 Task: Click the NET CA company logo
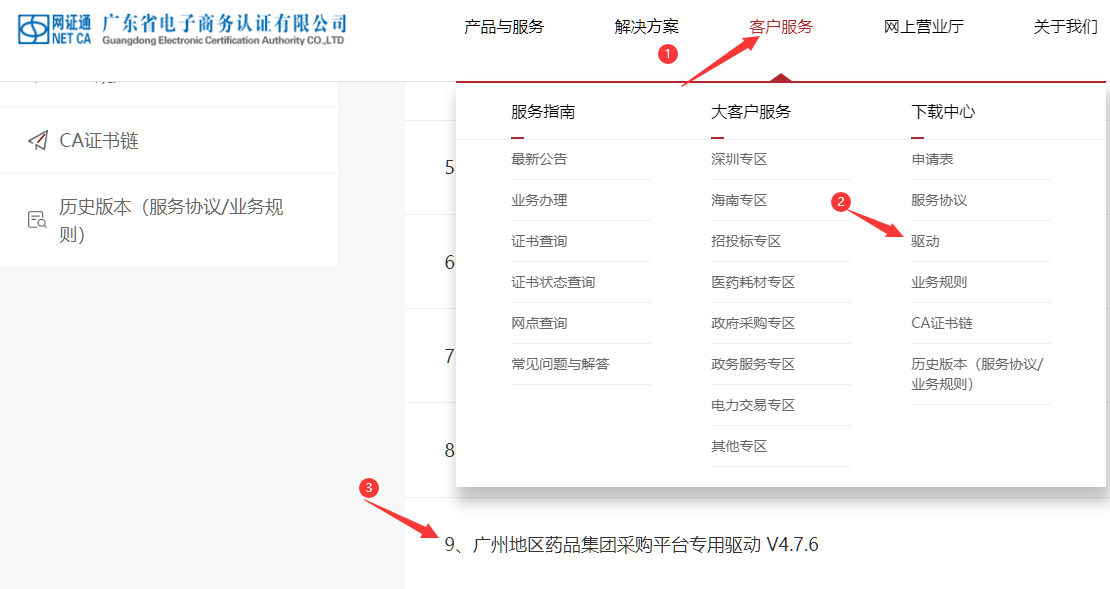182,30
